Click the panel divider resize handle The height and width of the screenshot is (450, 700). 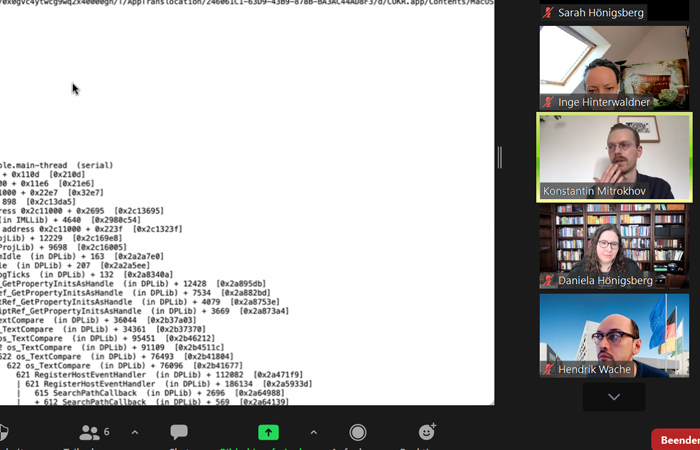500,157
